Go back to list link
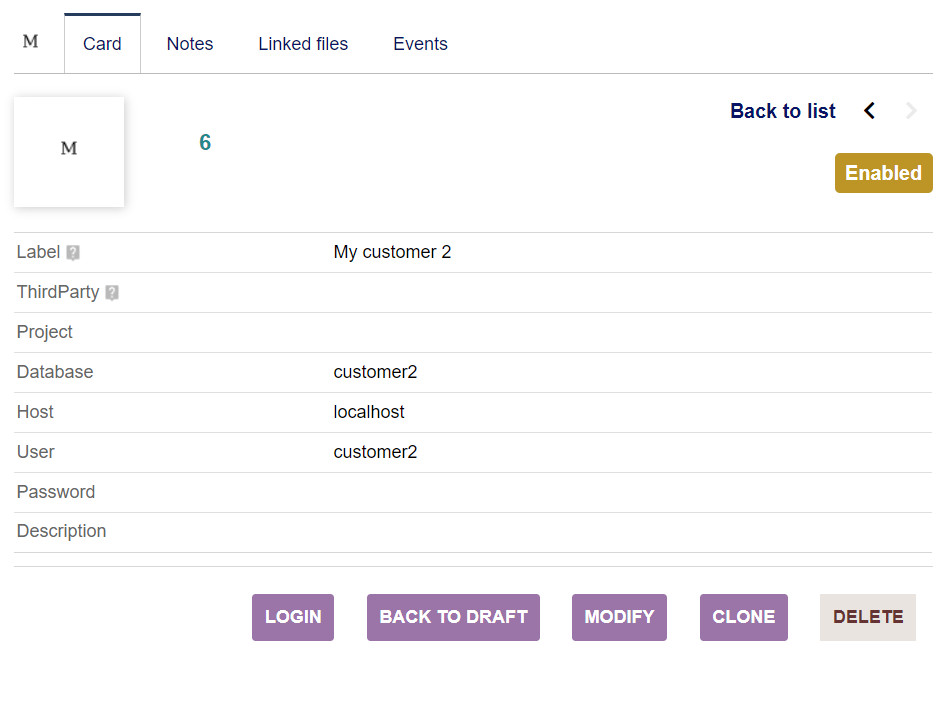Screen dimensions: 939x707 pyautogui.click(x=782, y=111)
